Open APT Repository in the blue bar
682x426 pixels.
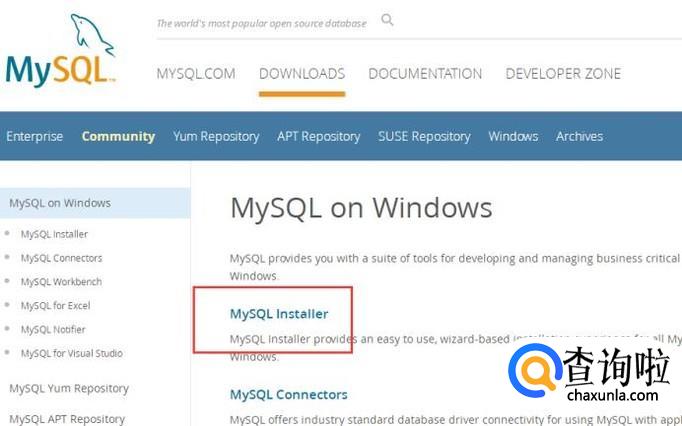pyautogui.click(x=318, y=136)
